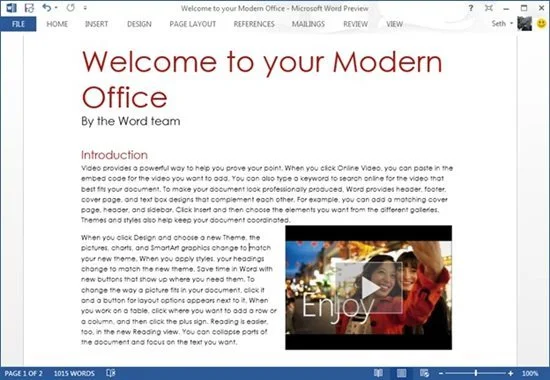This screenshot has width=550, height=380.
Task: Place cursor in the first paragraph starting 'Video provides'
Action: click(x=267, y=194)
